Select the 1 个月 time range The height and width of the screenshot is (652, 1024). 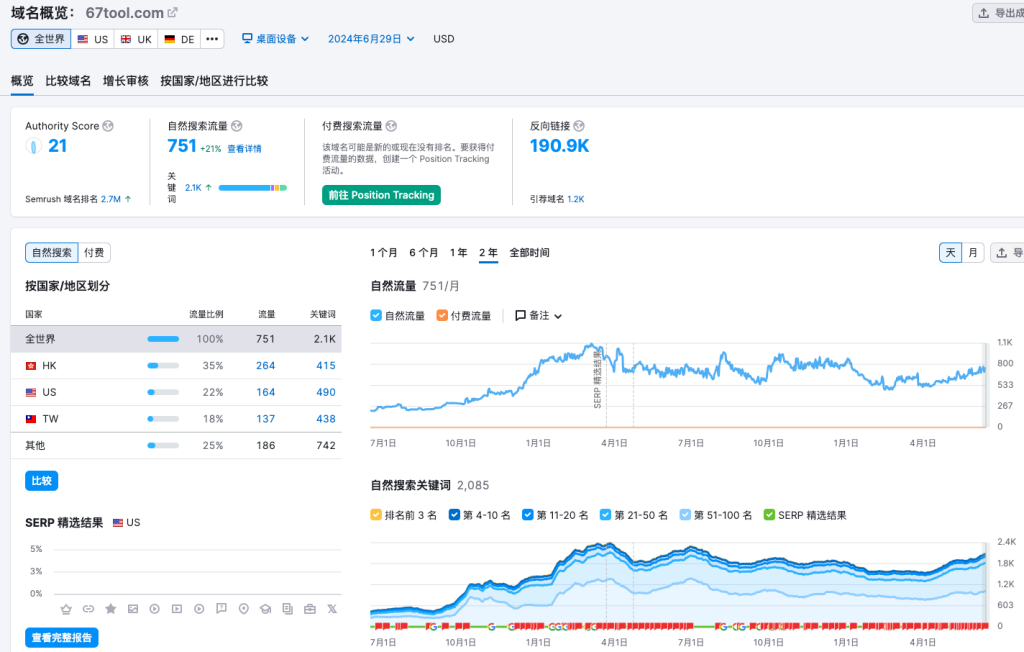383,253
